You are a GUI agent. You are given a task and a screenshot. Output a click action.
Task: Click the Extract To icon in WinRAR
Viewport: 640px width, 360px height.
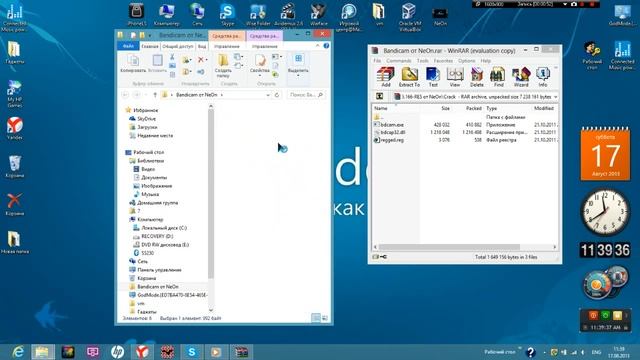[x=409, y=77]
